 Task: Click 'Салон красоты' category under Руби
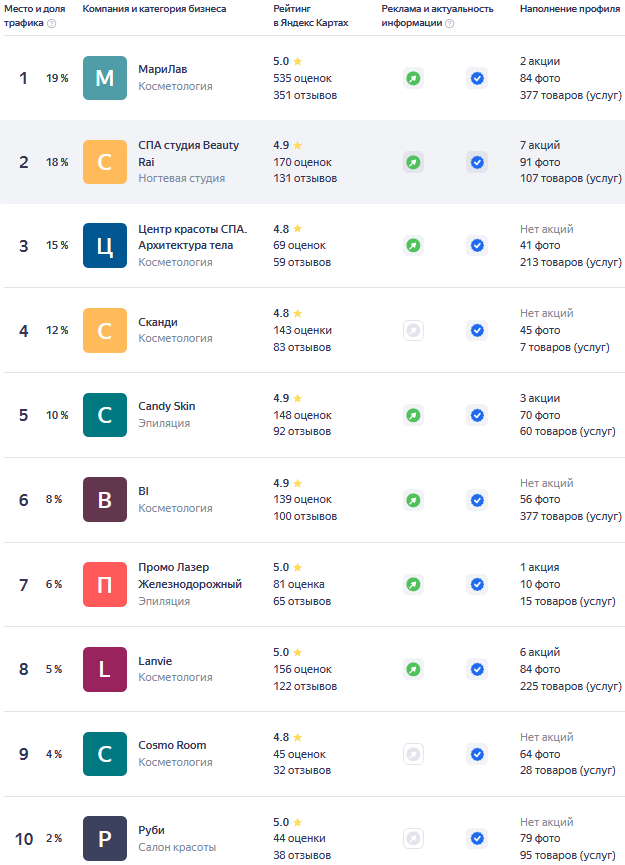point(177,847)
